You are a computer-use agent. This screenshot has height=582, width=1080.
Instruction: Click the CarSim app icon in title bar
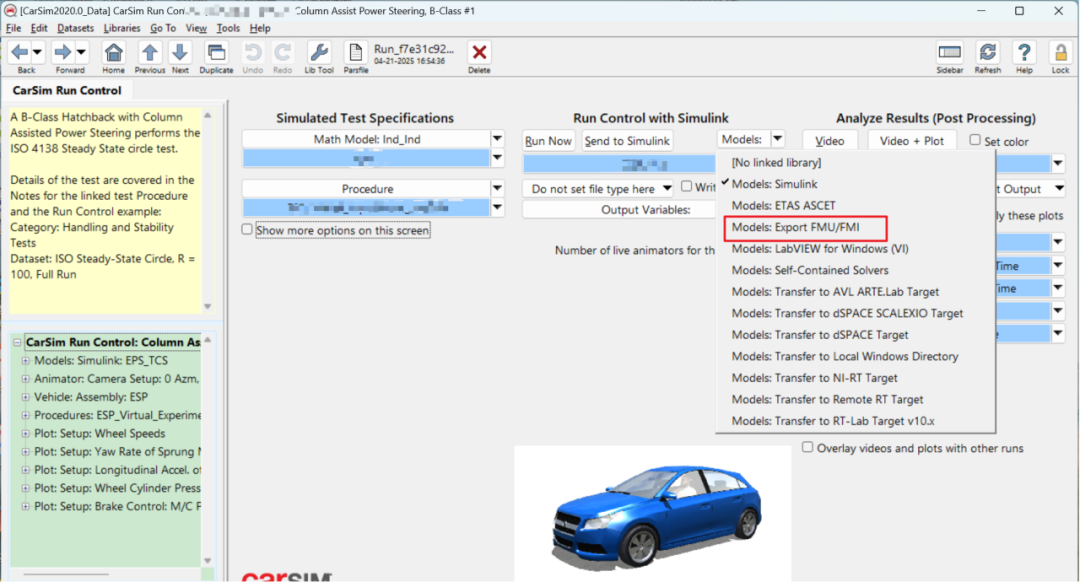[x=10, y=11]
